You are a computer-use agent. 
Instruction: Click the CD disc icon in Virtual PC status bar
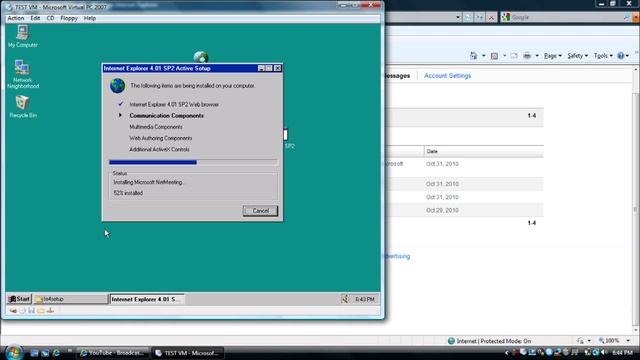pos(22,311)
